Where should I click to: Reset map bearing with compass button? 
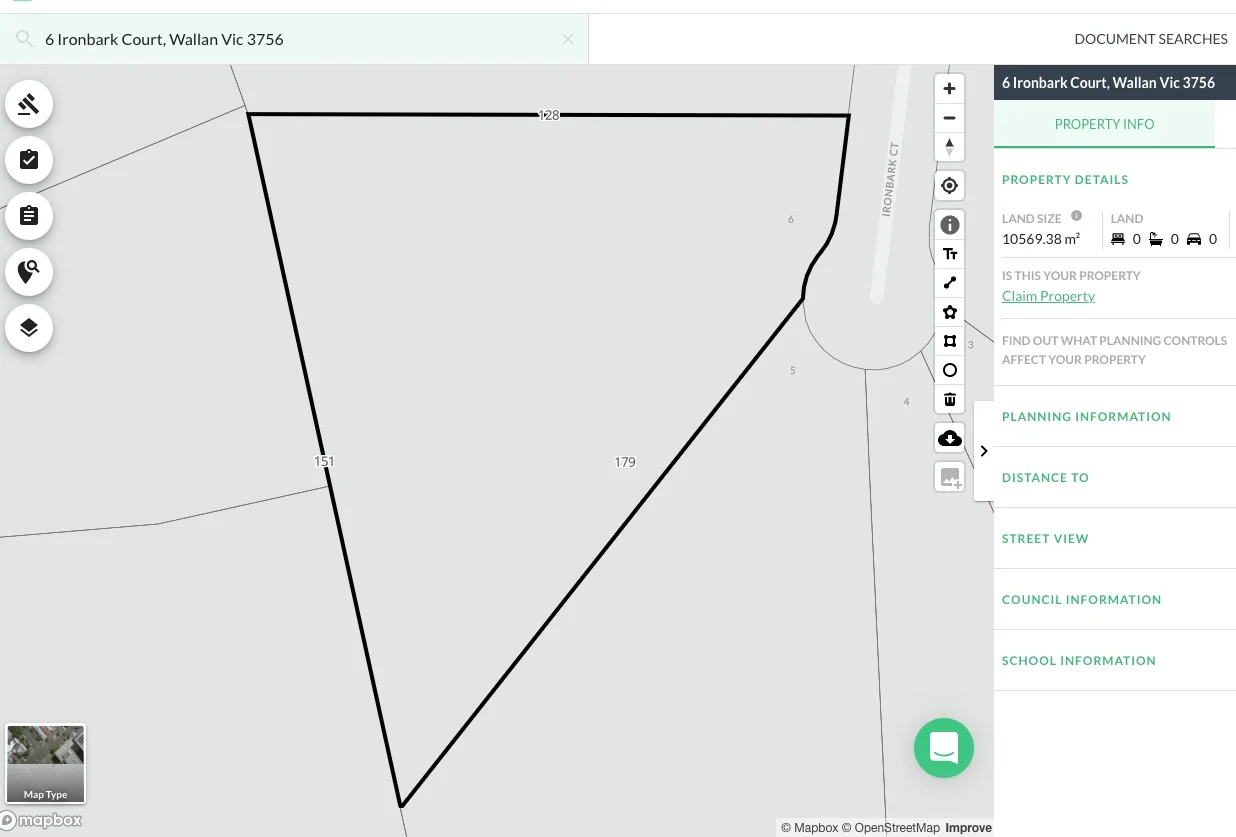click(949, 147)
